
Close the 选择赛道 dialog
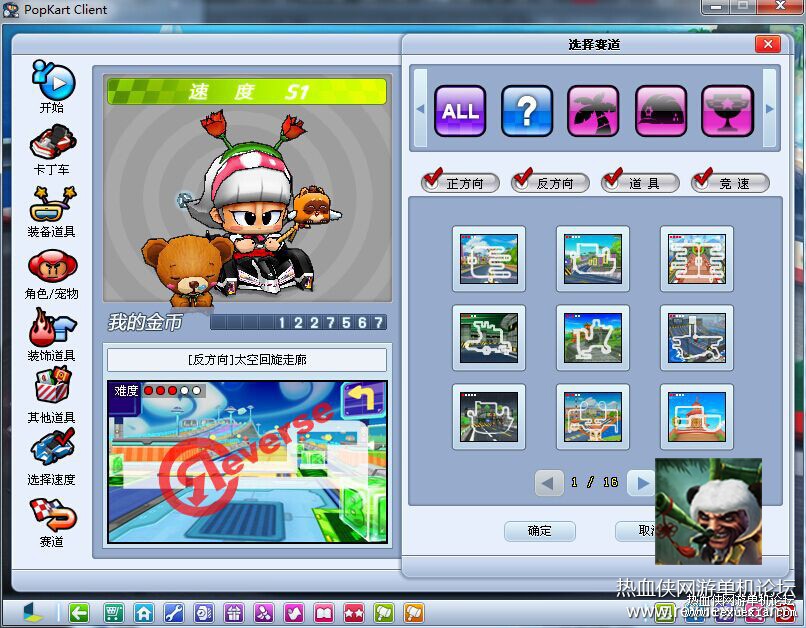[768, 44]
